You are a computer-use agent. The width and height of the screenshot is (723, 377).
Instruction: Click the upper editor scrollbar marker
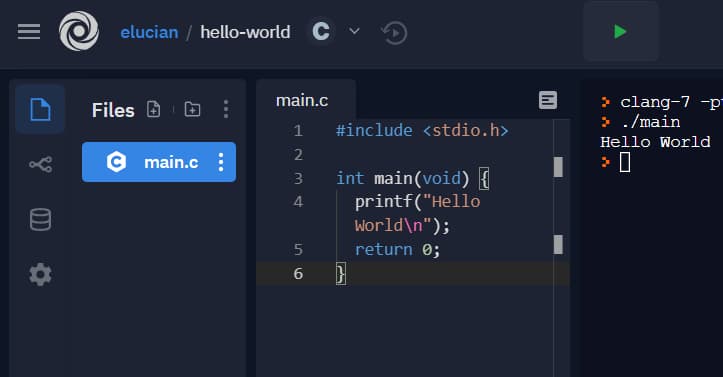point(558,167)
